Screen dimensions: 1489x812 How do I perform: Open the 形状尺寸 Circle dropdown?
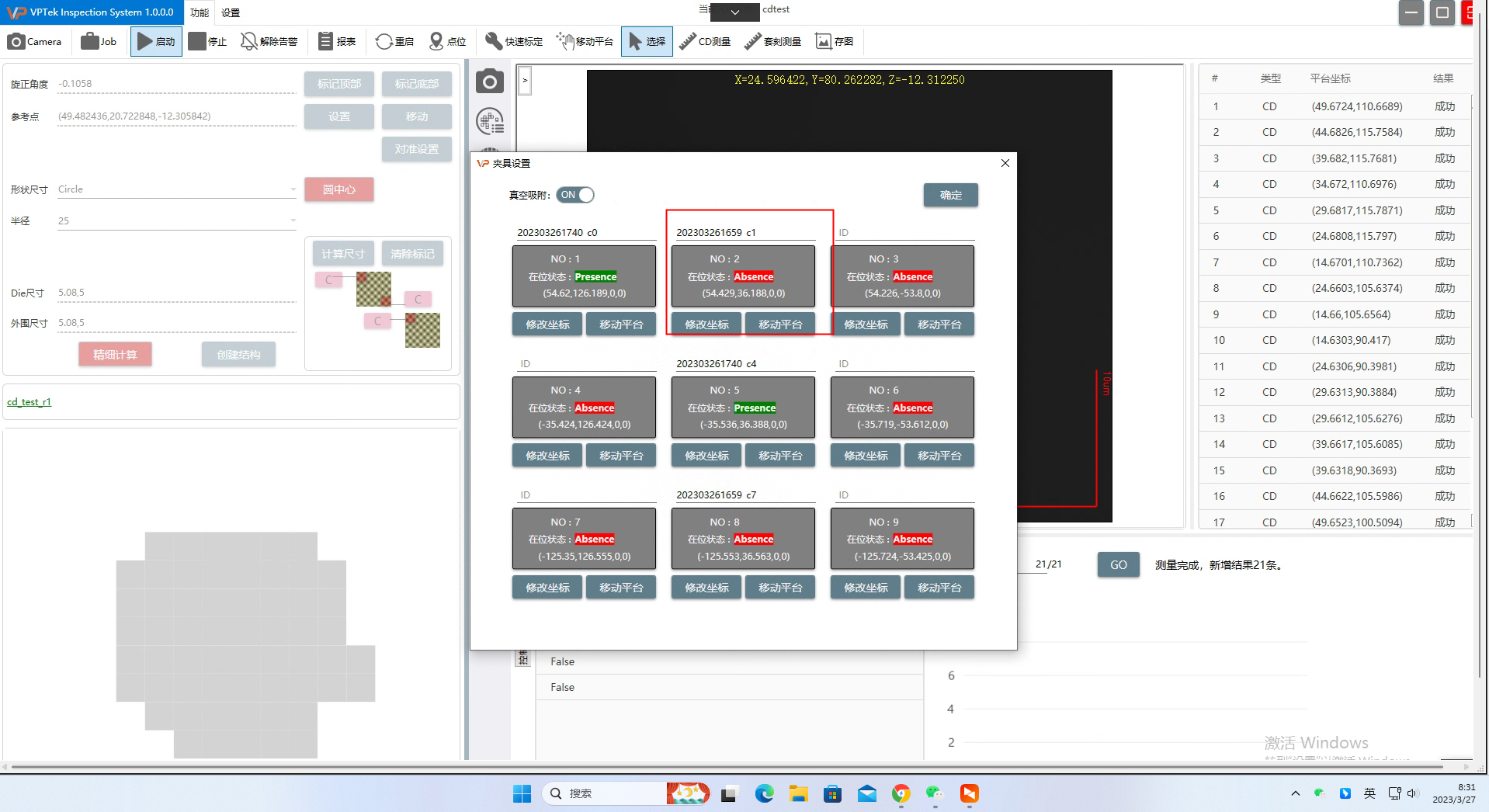click(293, 189)
